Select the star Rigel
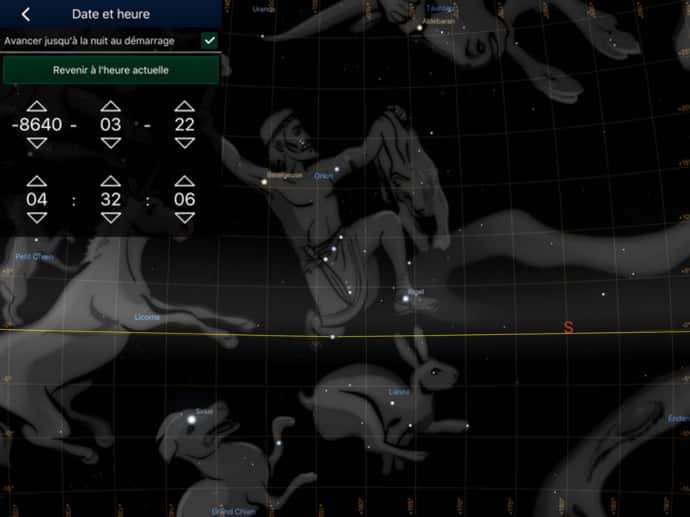Image resolution: width=690 pixels, height=517 pixels. click(x=406, y=299)
